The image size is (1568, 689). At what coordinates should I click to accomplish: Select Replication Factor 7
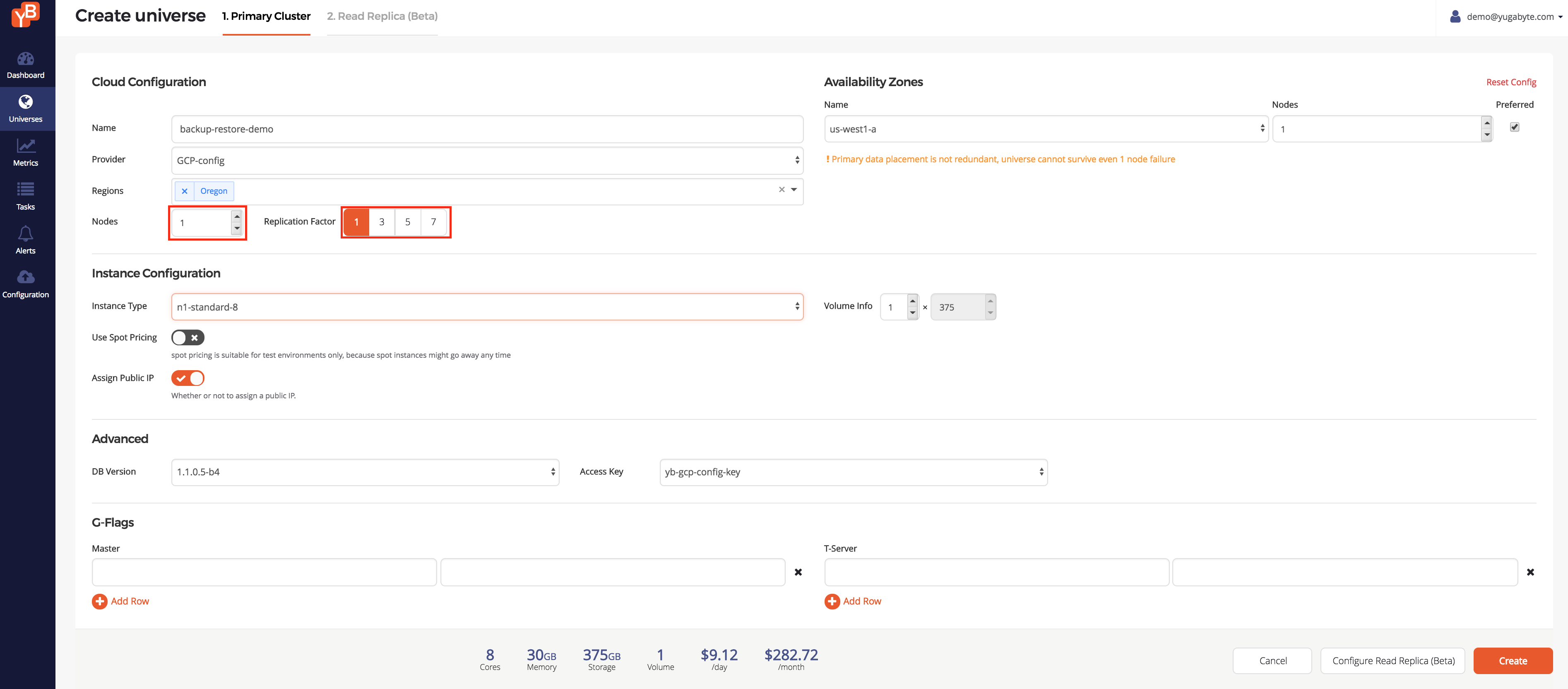point(433,222)
